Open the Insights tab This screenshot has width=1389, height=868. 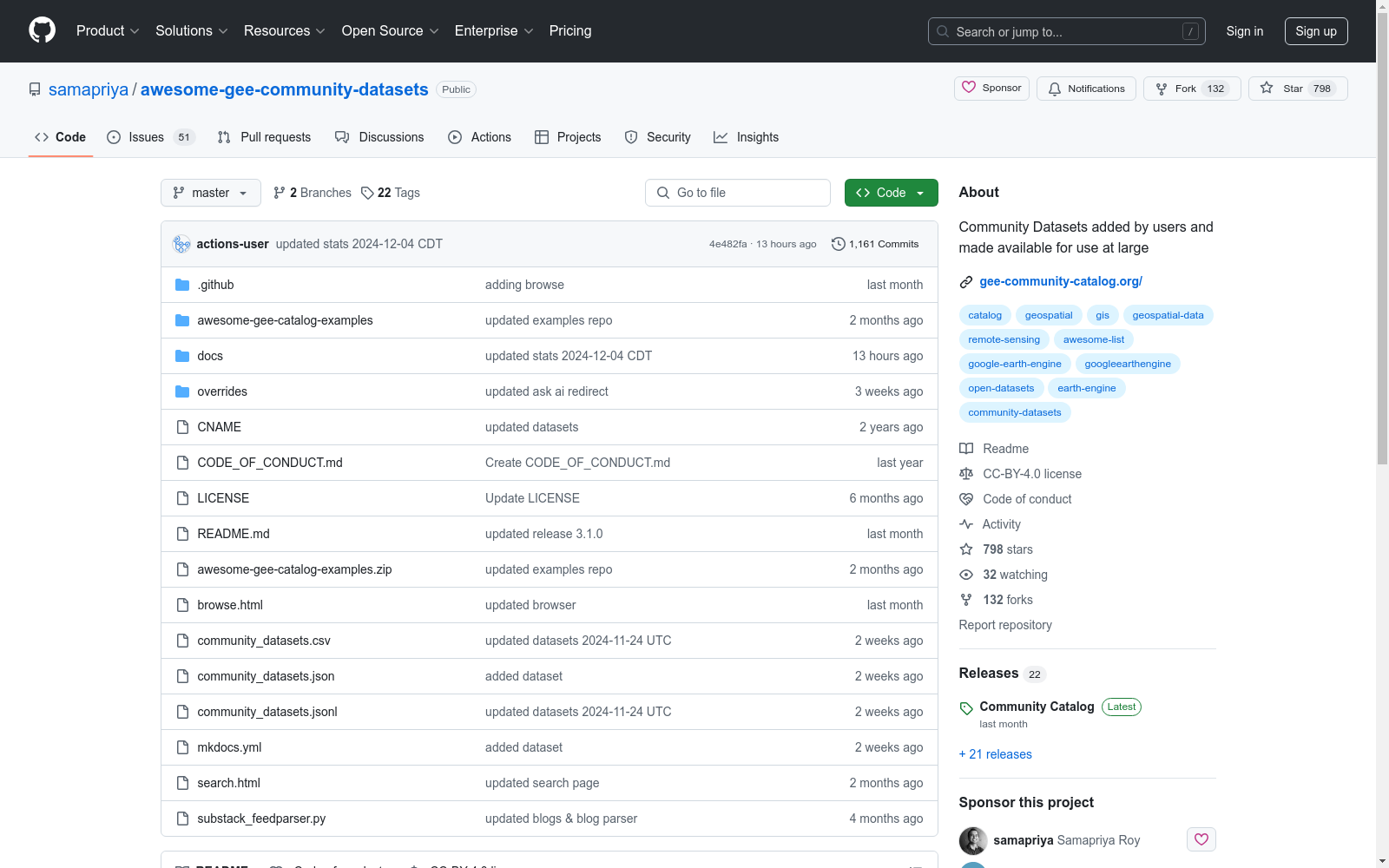746,137
